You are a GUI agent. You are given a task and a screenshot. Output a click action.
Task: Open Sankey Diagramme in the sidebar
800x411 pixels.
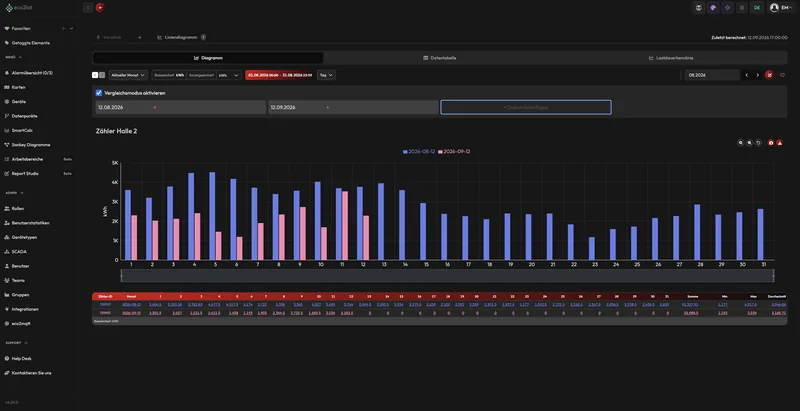31,145
